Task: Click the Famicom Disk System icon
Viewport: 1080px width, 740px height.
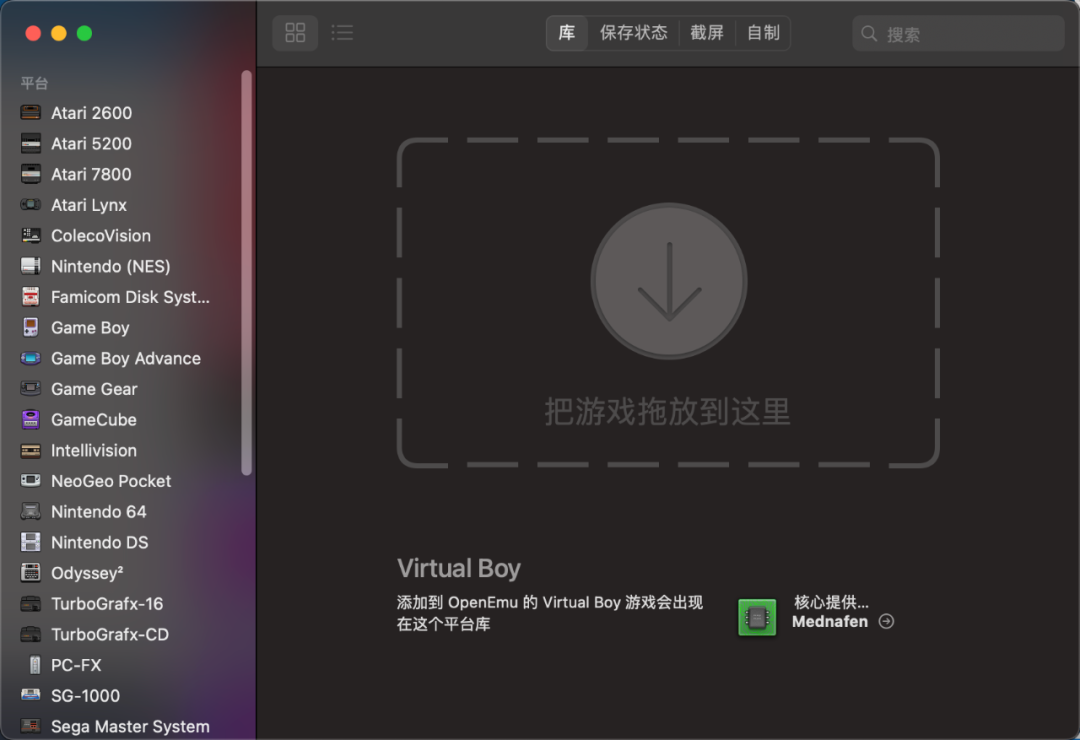Action: 30,297
